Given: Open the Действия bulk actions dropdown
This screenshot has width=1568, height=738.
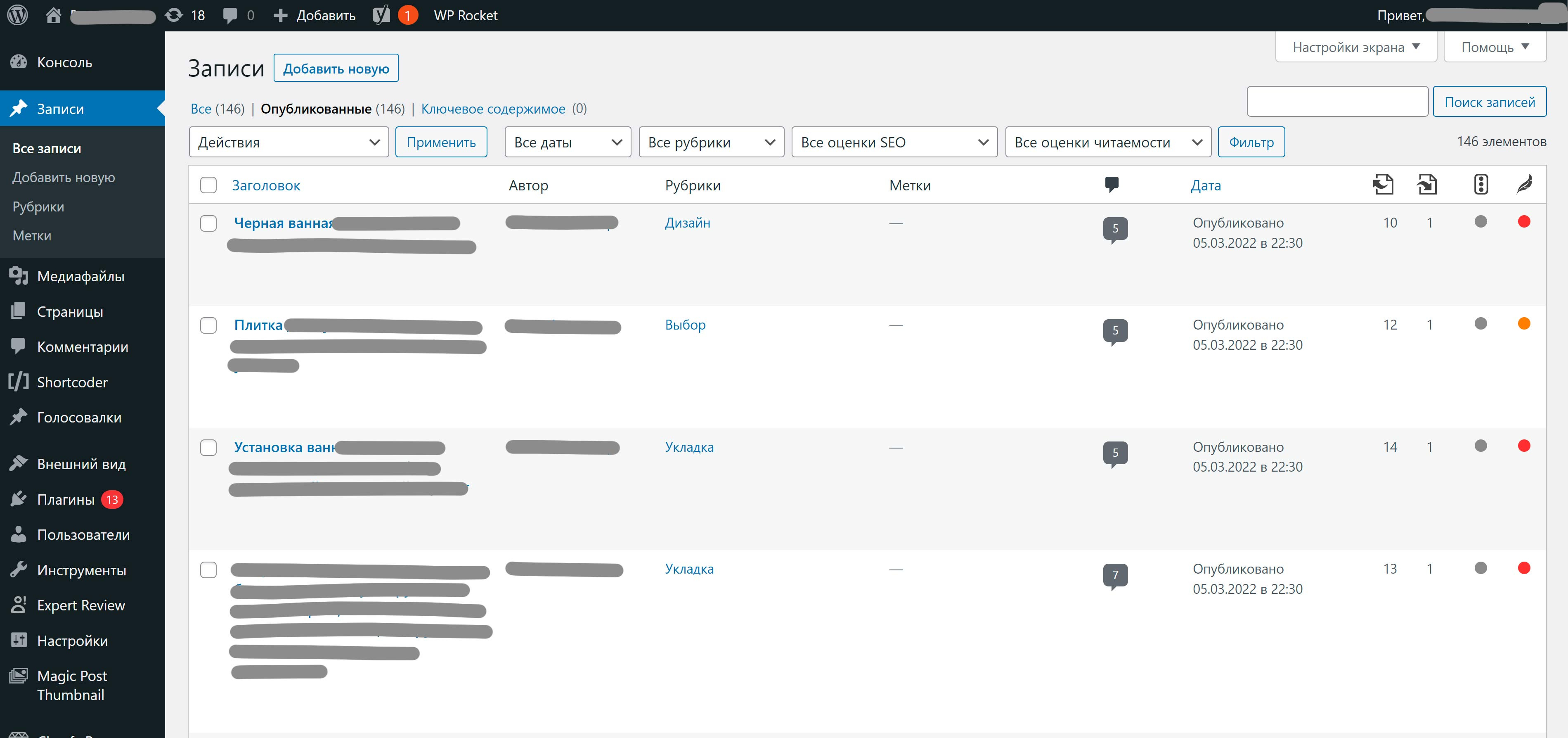Looking at the screenshot, I should pyautogui.click(x=289, y=142).
